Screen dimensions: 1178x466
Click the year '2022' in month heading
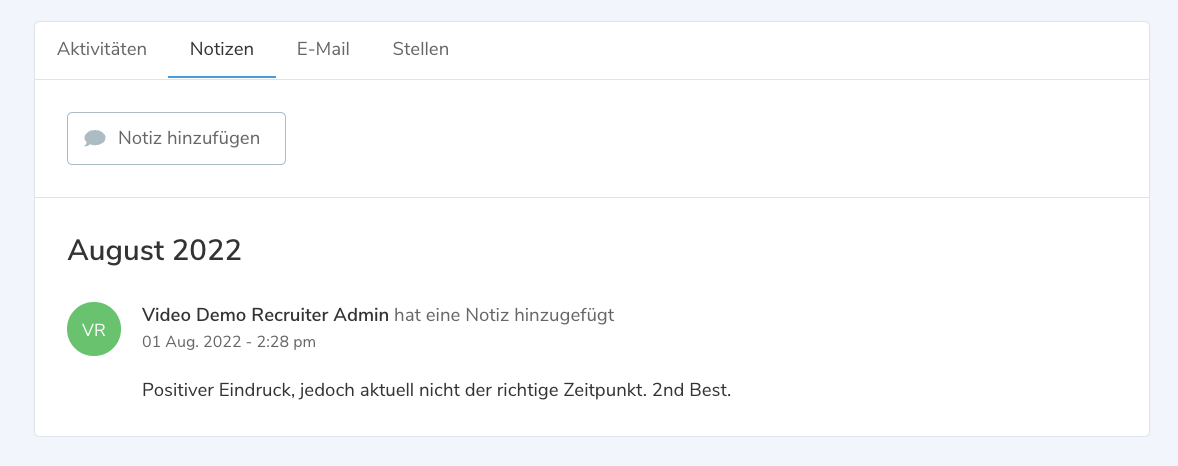(x=207, y=249)
